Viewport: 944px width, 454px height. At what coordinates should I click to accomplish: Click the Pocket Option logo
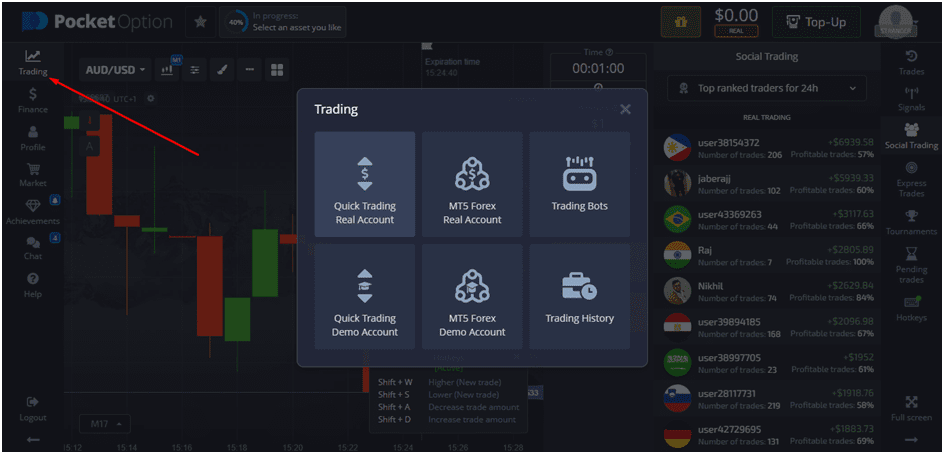(97, 22)
